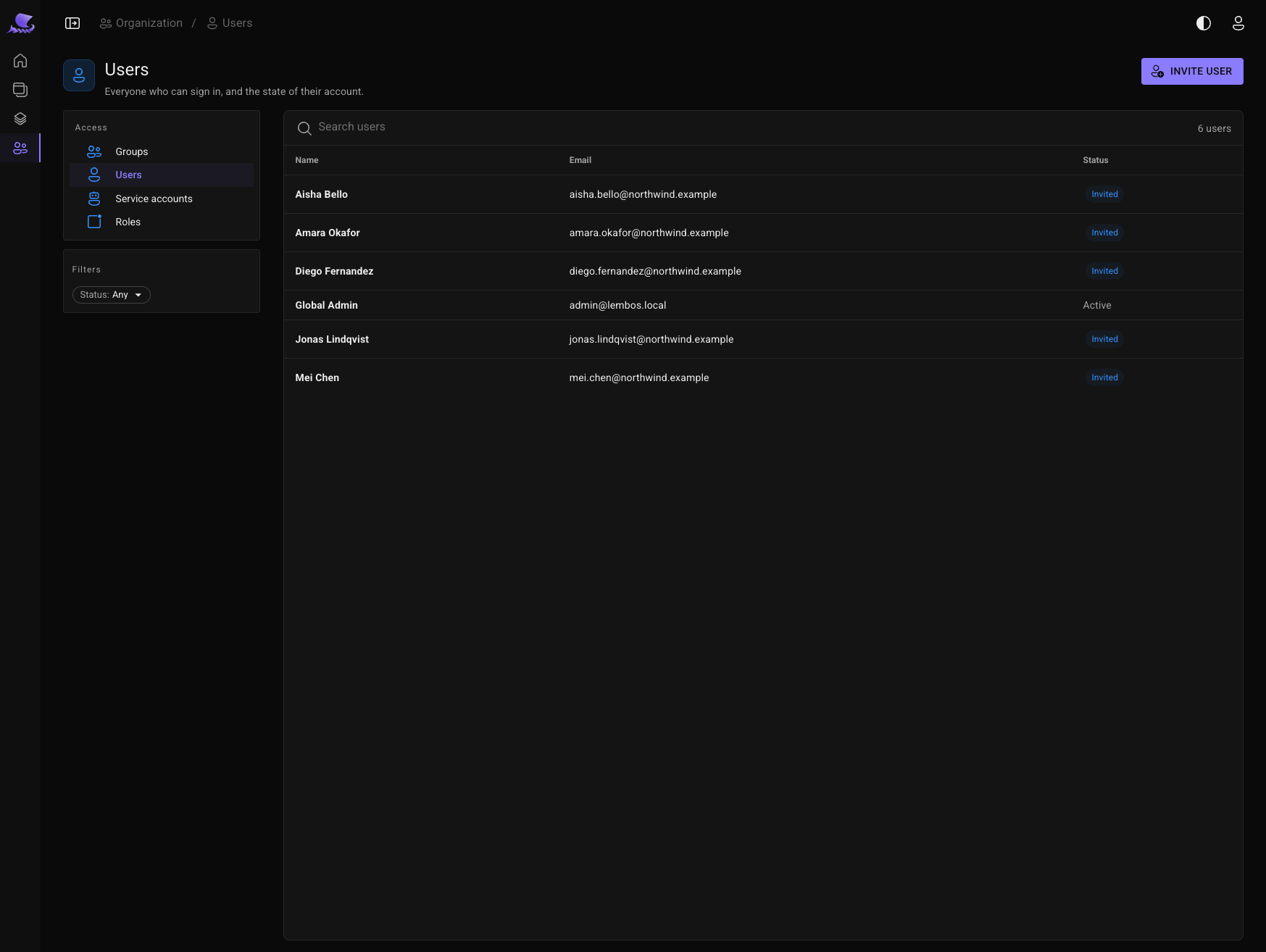Open the Diego Fernandez user row
This screenshot has height=952, width=1266.
(763, 271)
